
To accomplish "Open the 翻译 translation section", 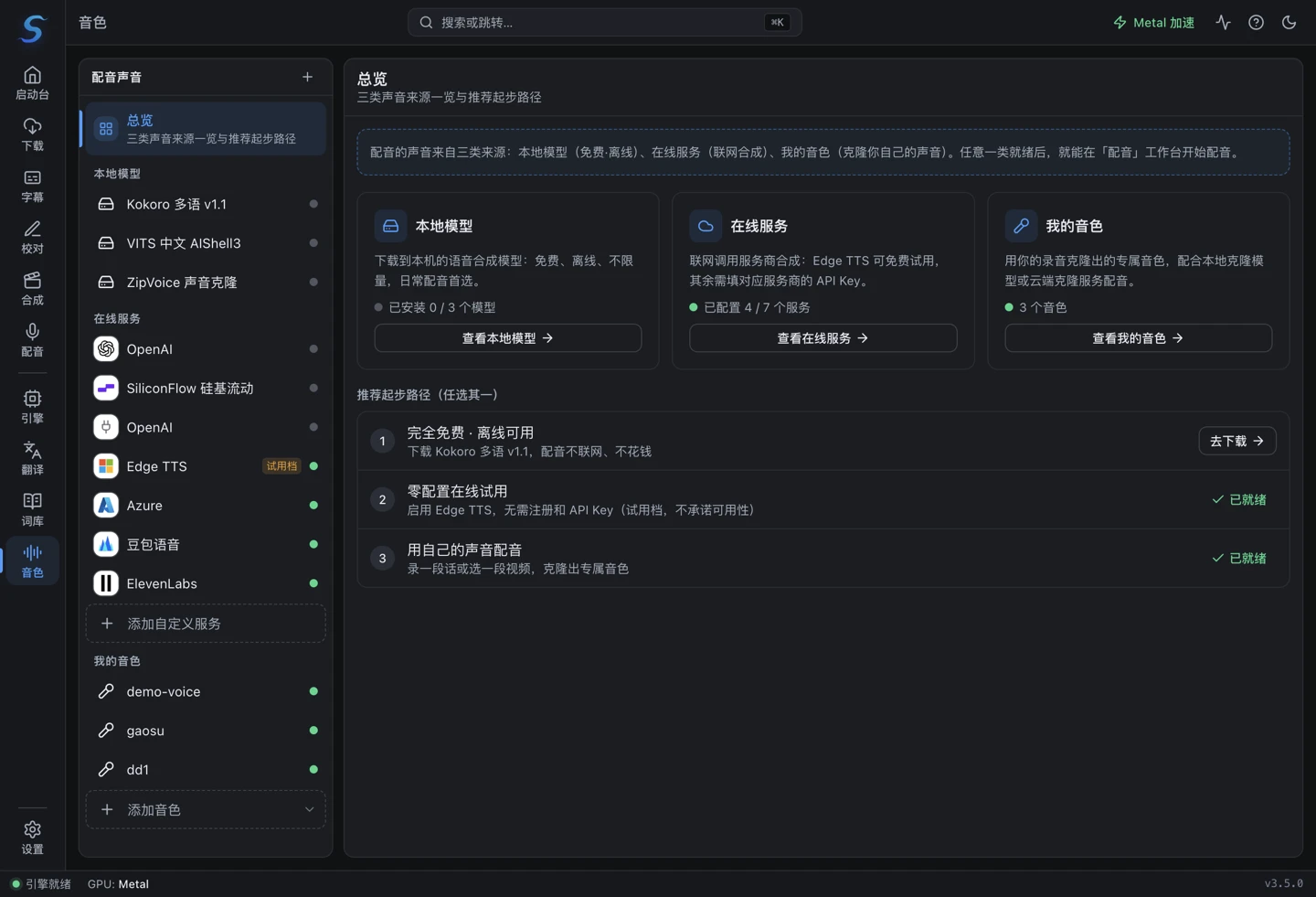I will coord(32,458).
